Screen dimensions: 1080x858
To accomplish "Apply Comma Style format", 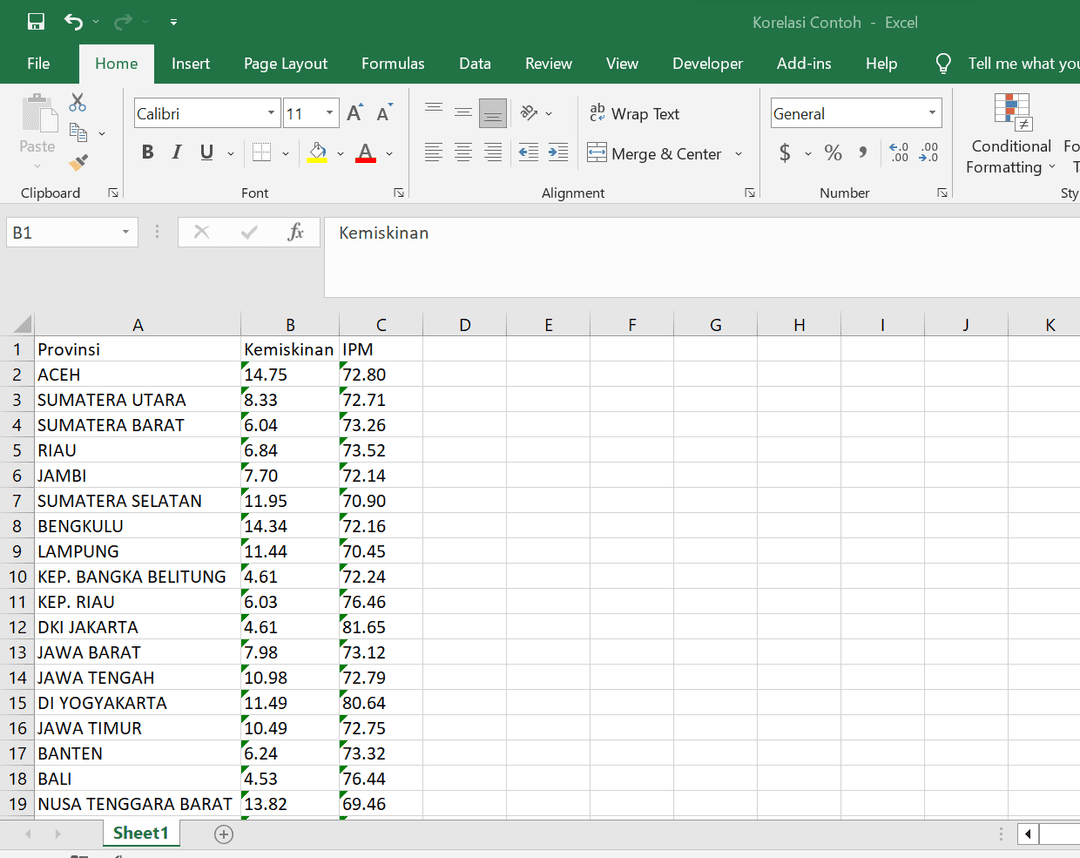I will coord(863,152).
